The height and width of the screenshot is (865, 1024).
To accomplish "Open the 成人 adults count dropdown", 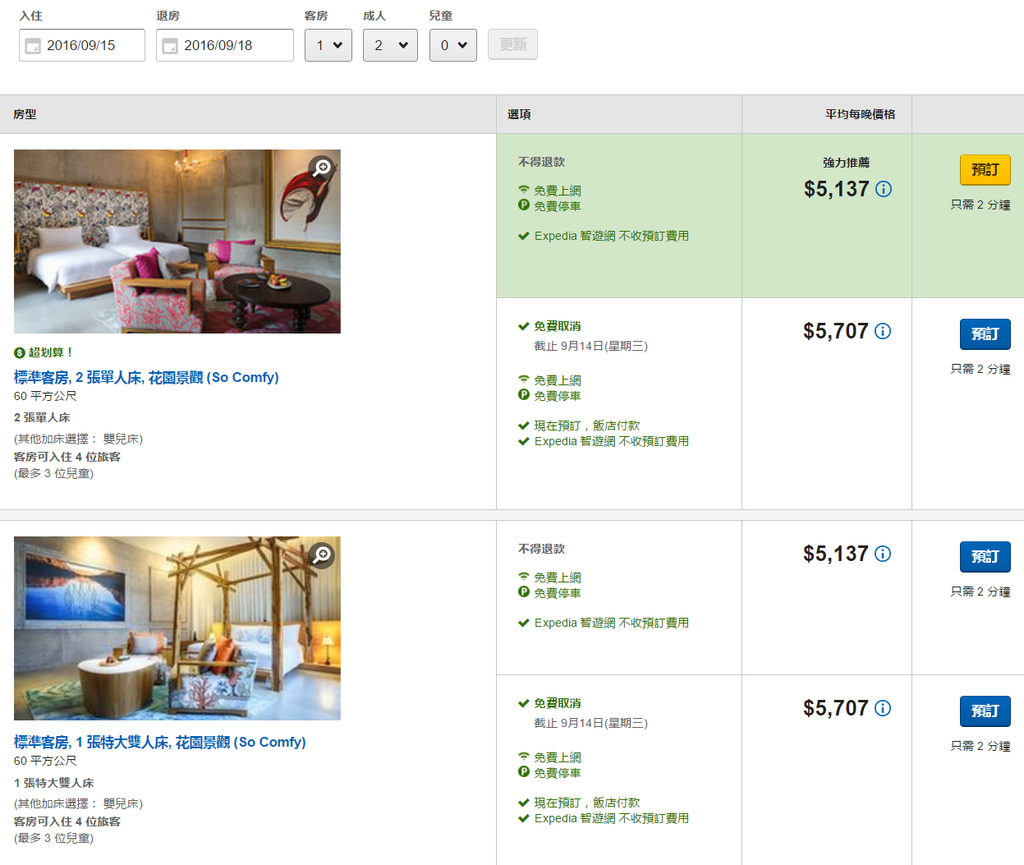I will click(x=390, y=45).
